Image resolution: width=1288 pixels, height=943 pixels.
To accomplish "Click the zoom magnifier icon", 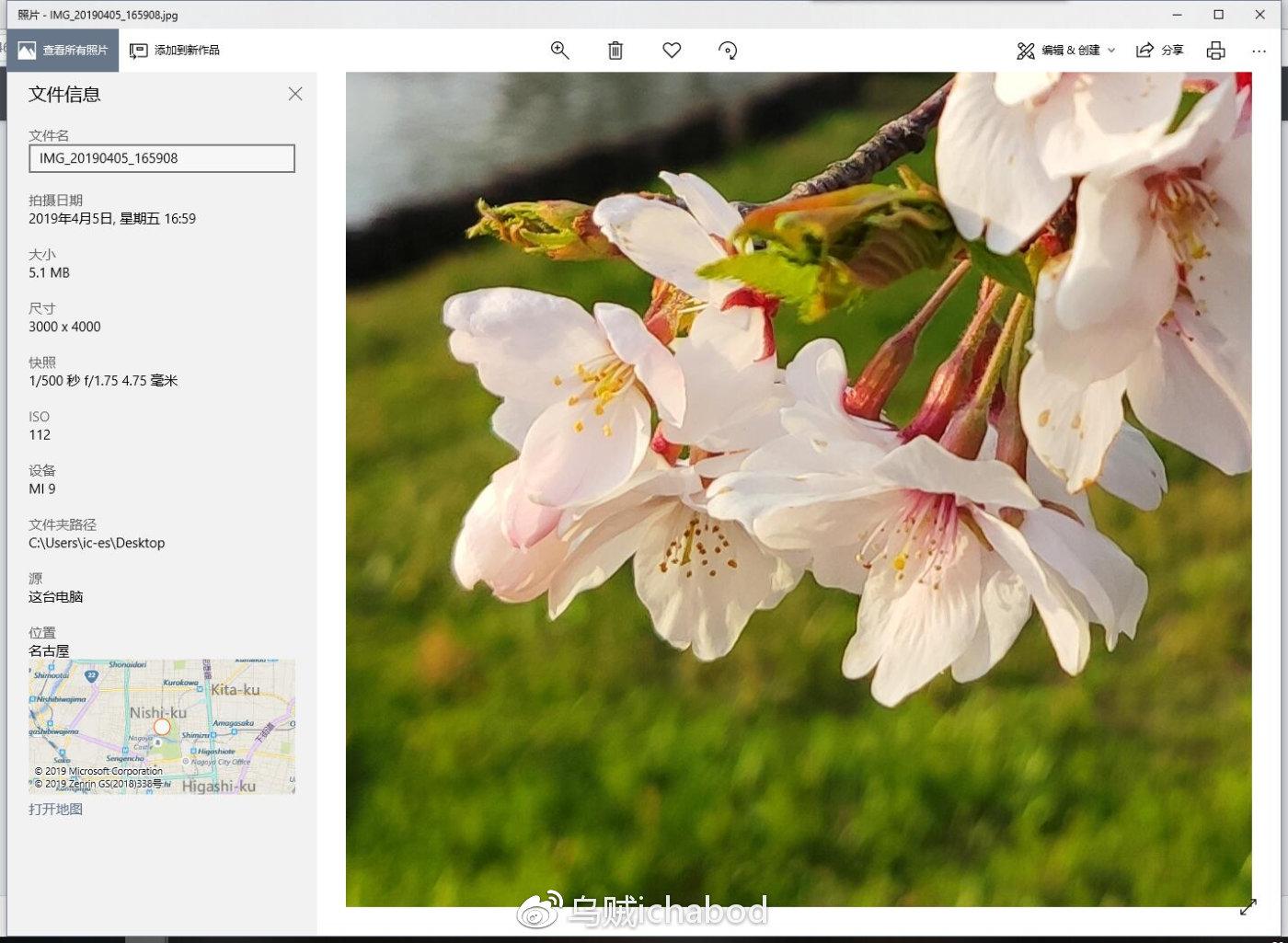I will click(559, 51).
